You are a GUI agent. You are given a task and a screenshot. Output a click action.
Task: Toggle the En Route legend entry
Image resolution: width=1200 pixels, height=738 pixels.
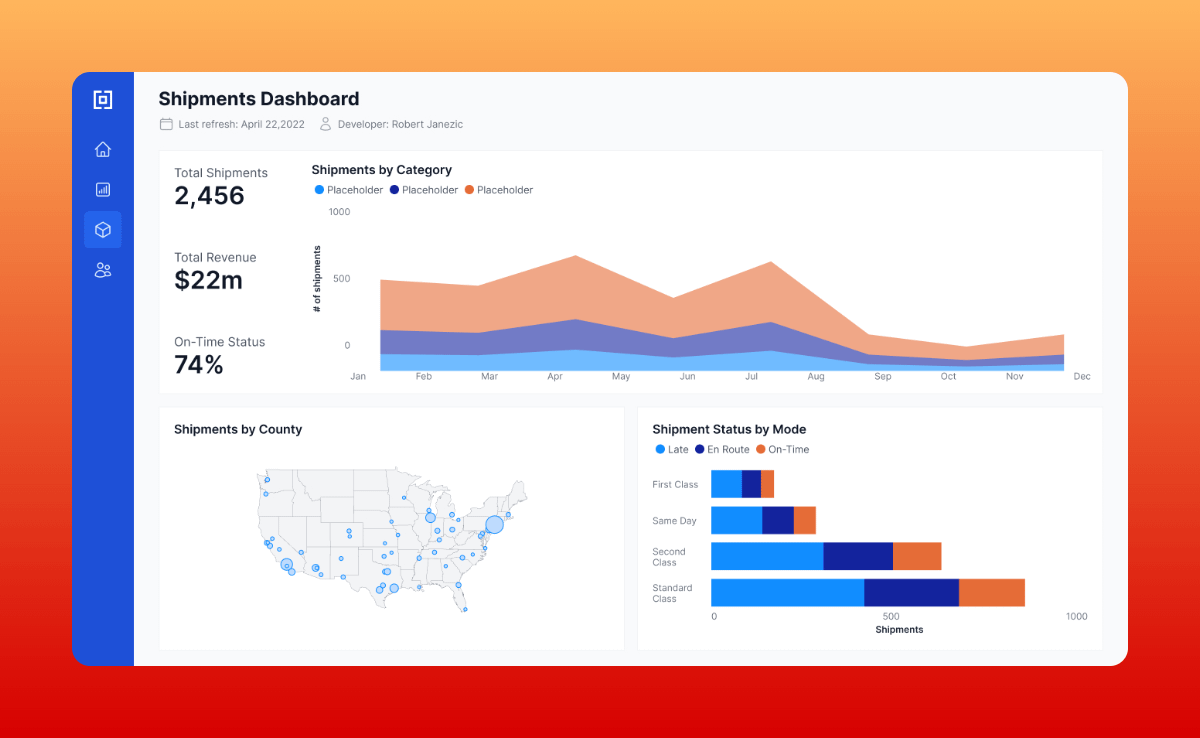click(x=721, y=450)
